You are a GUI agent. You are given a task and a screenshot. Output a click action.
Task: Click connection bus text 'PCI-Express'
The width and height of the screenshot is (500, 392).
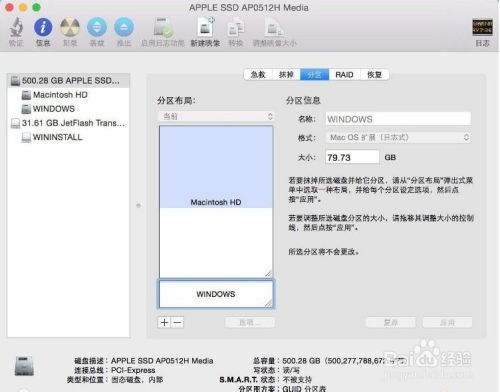(133, 370)
